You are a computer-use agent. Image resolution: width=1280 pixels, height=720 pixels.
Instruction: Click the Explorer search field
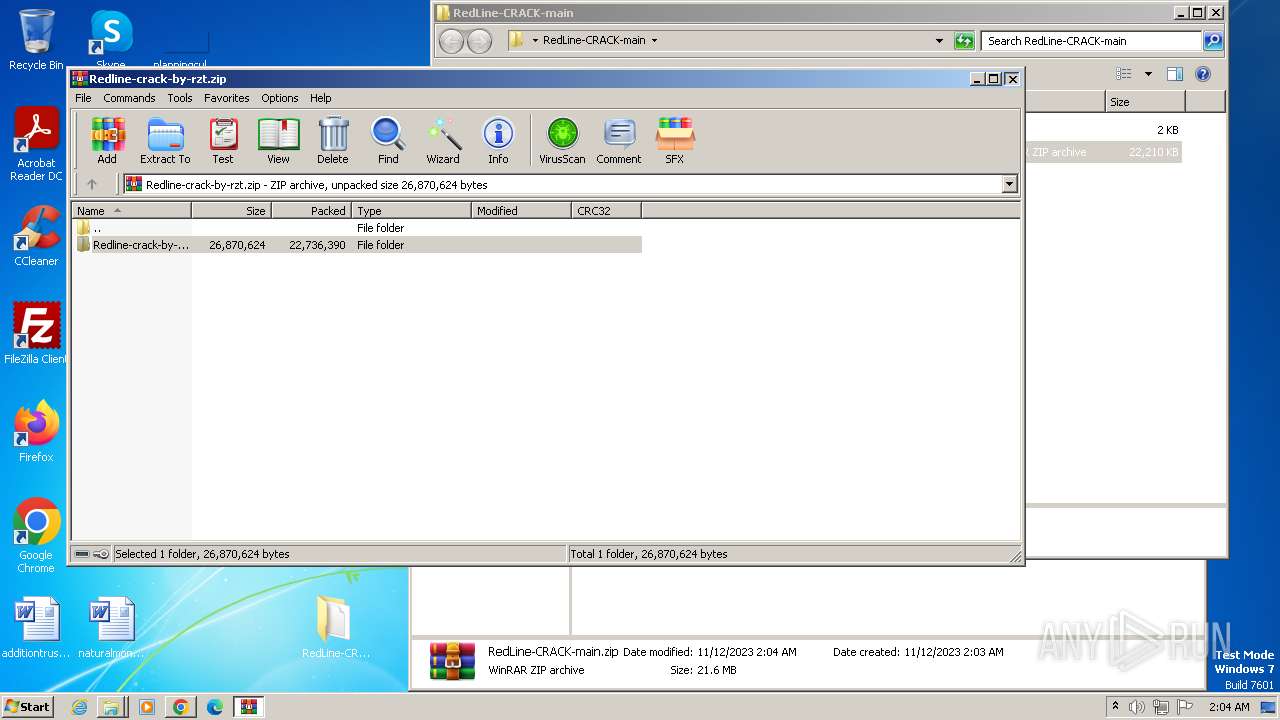tap(1091, 41)
